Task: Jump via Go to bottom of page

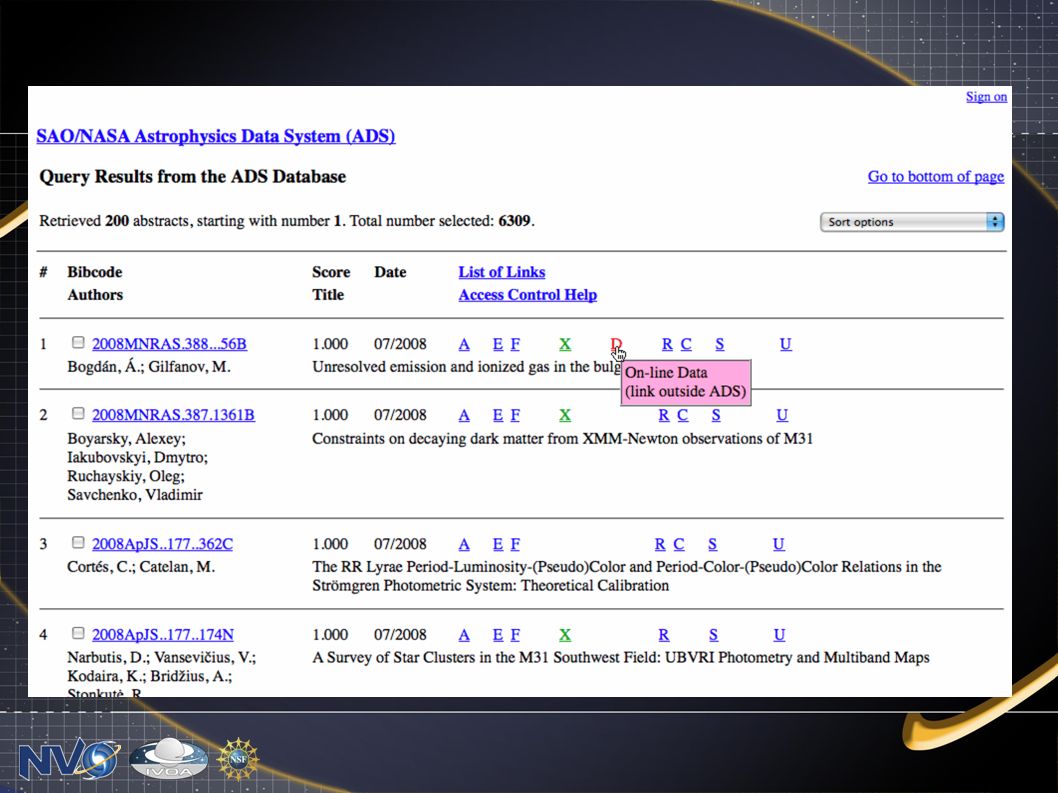Action: point(936,177)
